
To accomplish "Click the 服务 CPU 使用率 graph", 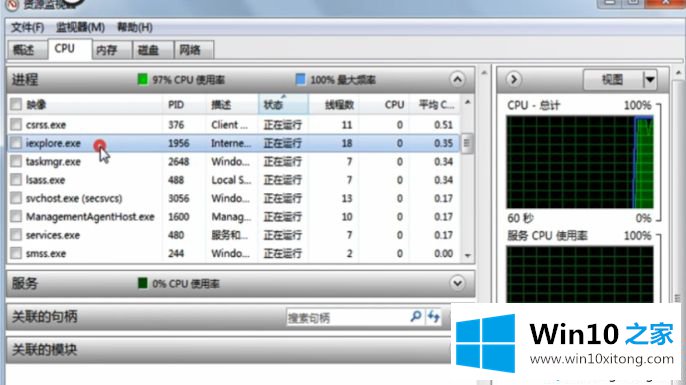I will [580, 274].
